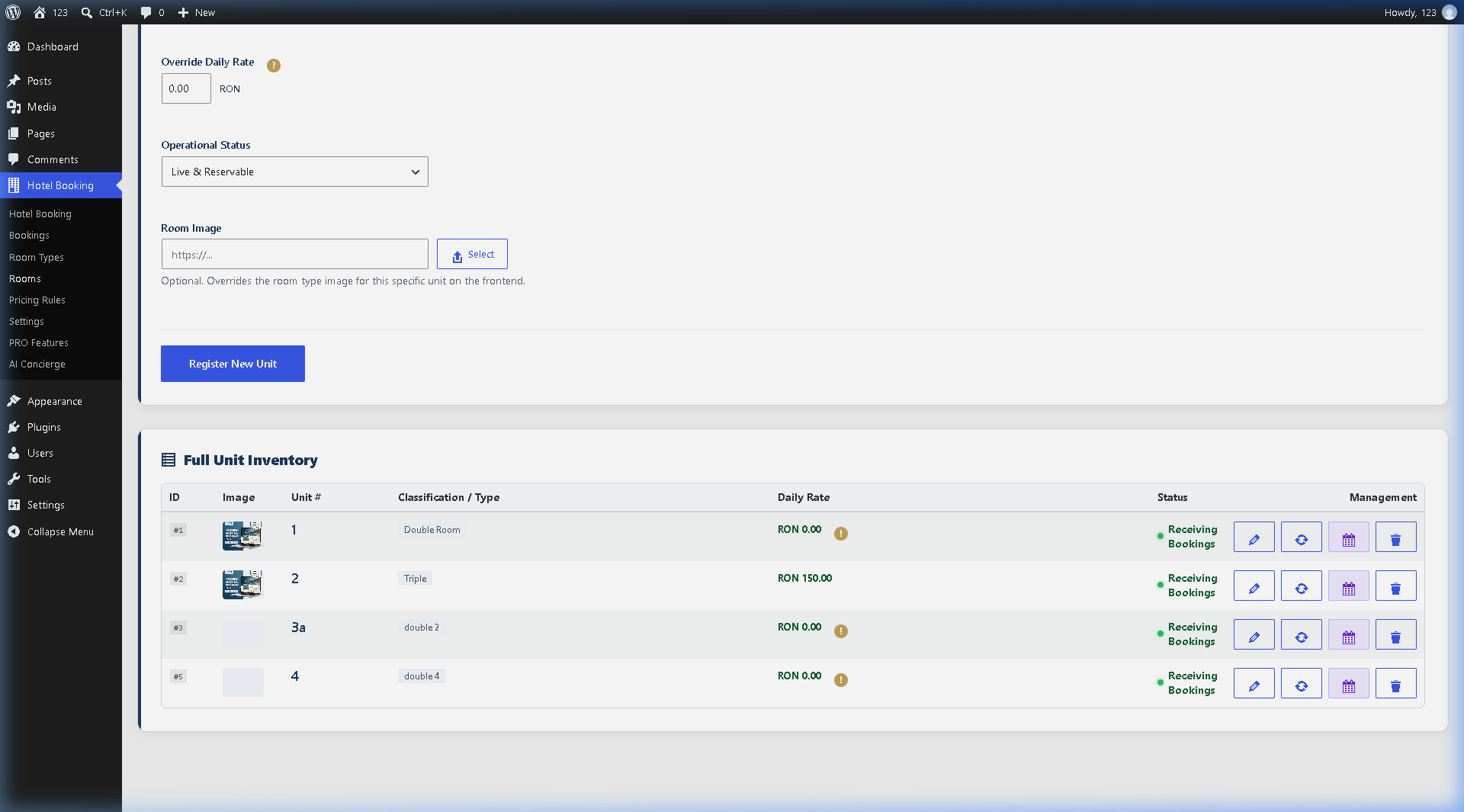Click the warning icon next to unit 3a rate
Screen dimensions: 1464x812
(841, 631)
